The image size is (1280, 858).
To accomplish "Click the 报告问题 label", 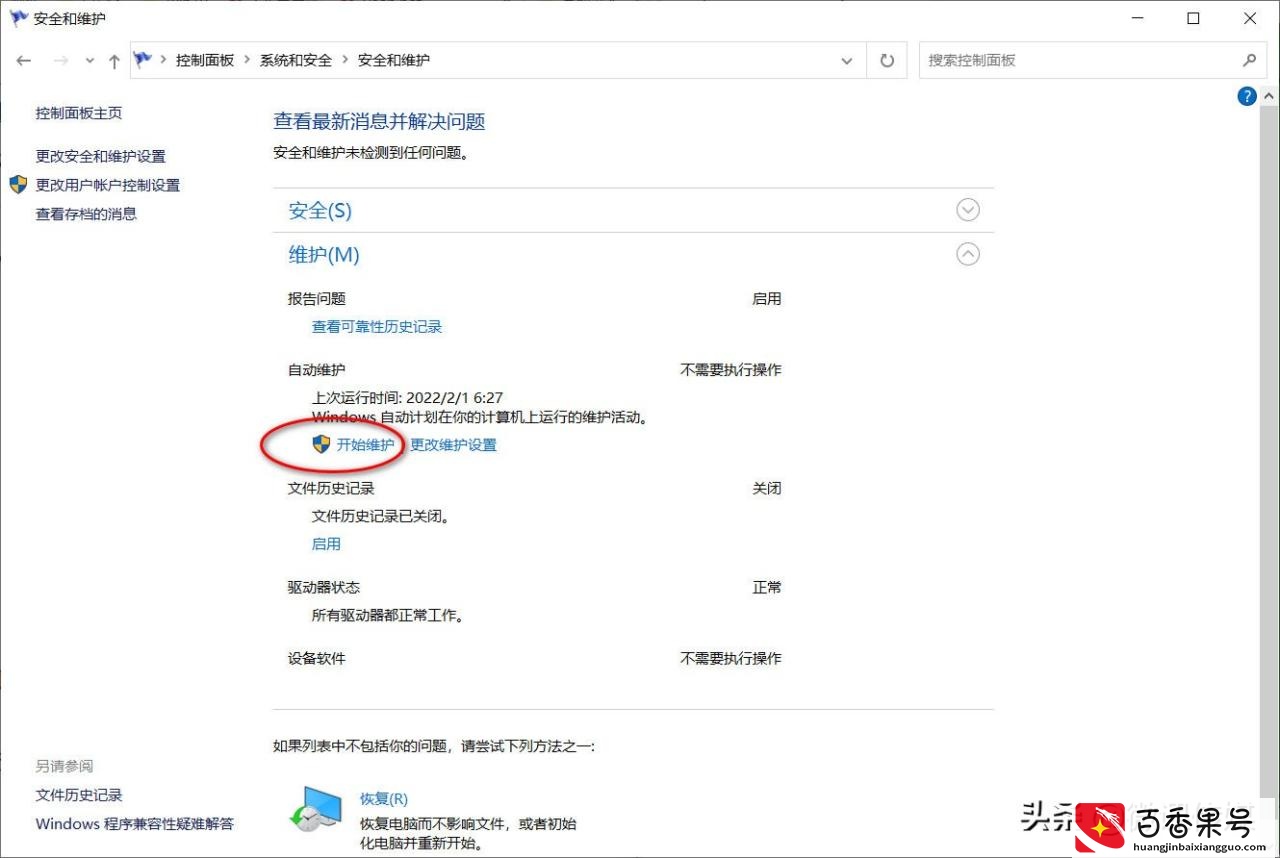I will [317, 298].
